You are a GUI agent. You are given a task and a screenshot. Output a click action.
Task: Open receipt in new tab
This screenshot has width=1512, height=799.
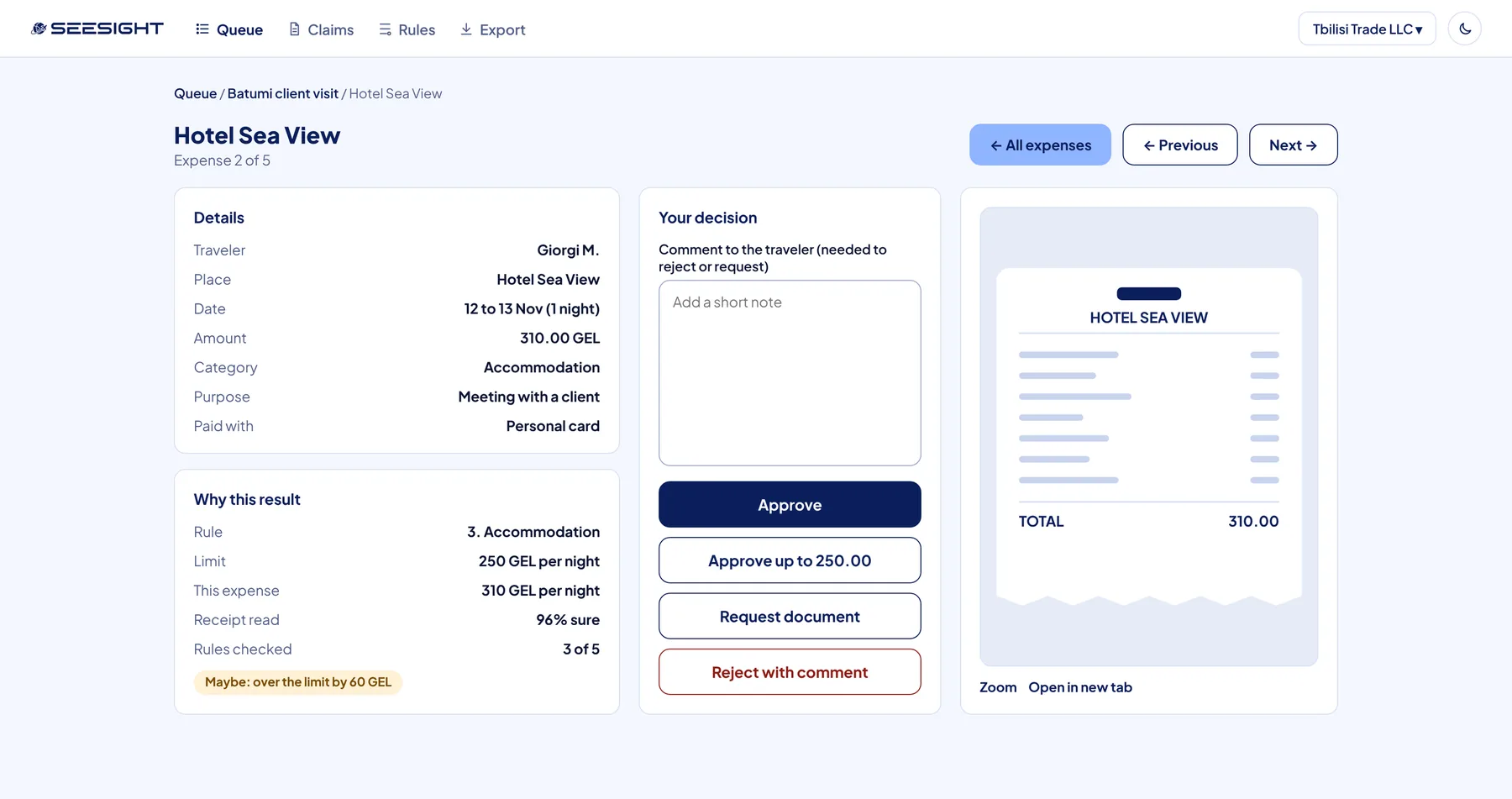click(x=1080, y=687)
